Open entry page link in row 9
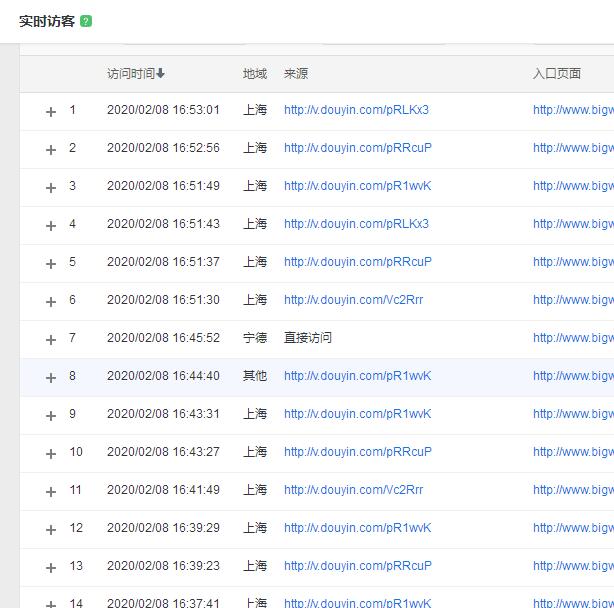The width and height of the screenshot is (614, 608). tap(573, 414)
